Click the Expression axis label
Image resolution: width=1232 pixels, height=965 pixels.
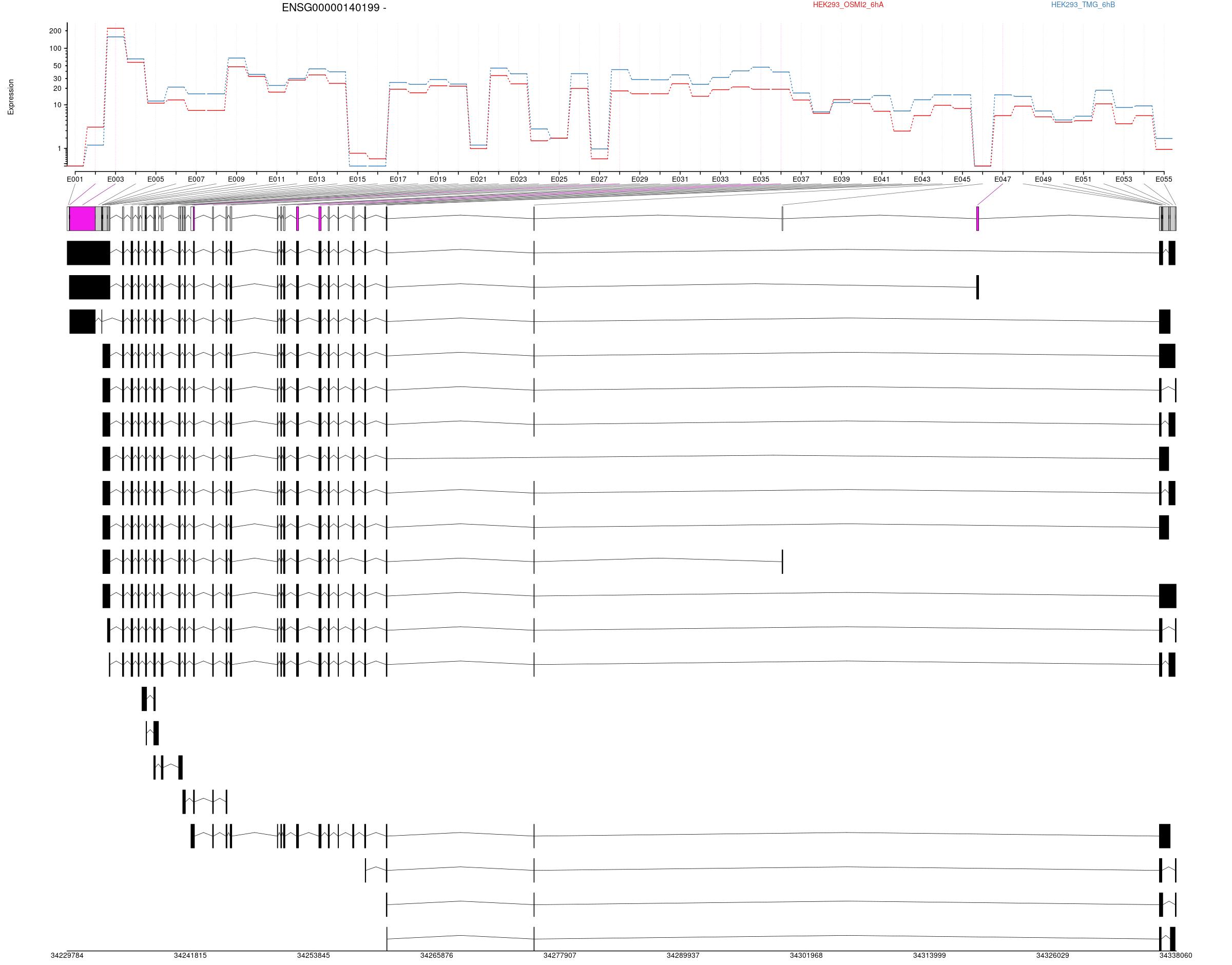pos(11,97)
